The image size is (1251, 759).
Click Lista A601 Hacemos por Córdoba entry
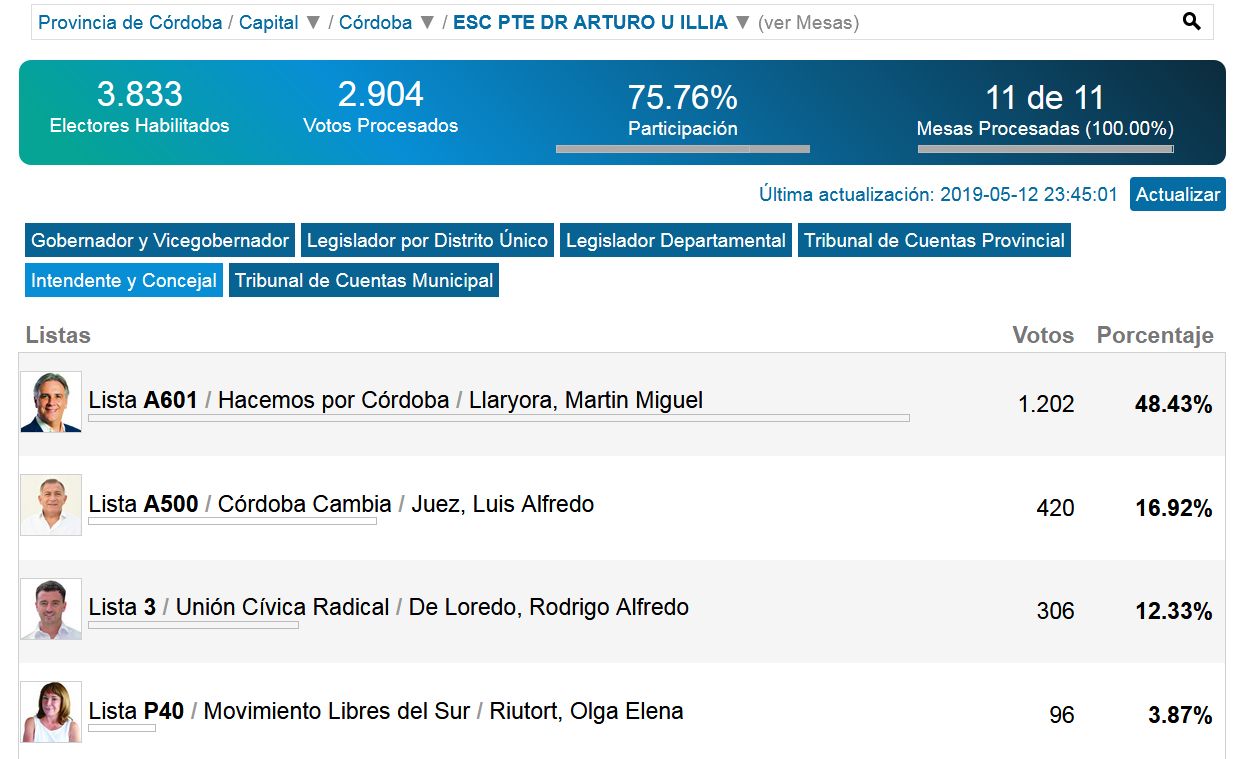[396, 401]
